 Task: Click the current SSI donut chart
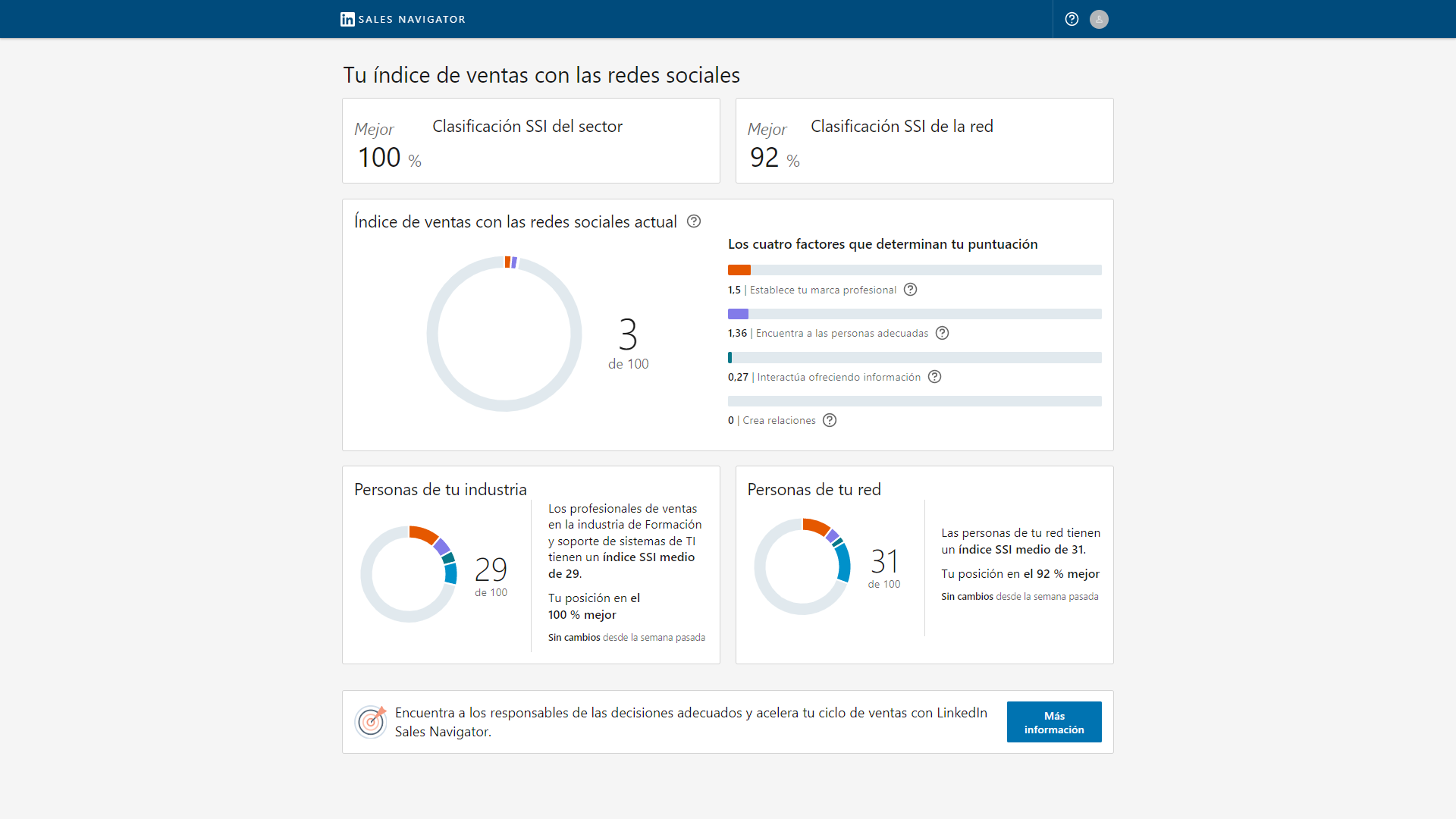coord(504,334)
